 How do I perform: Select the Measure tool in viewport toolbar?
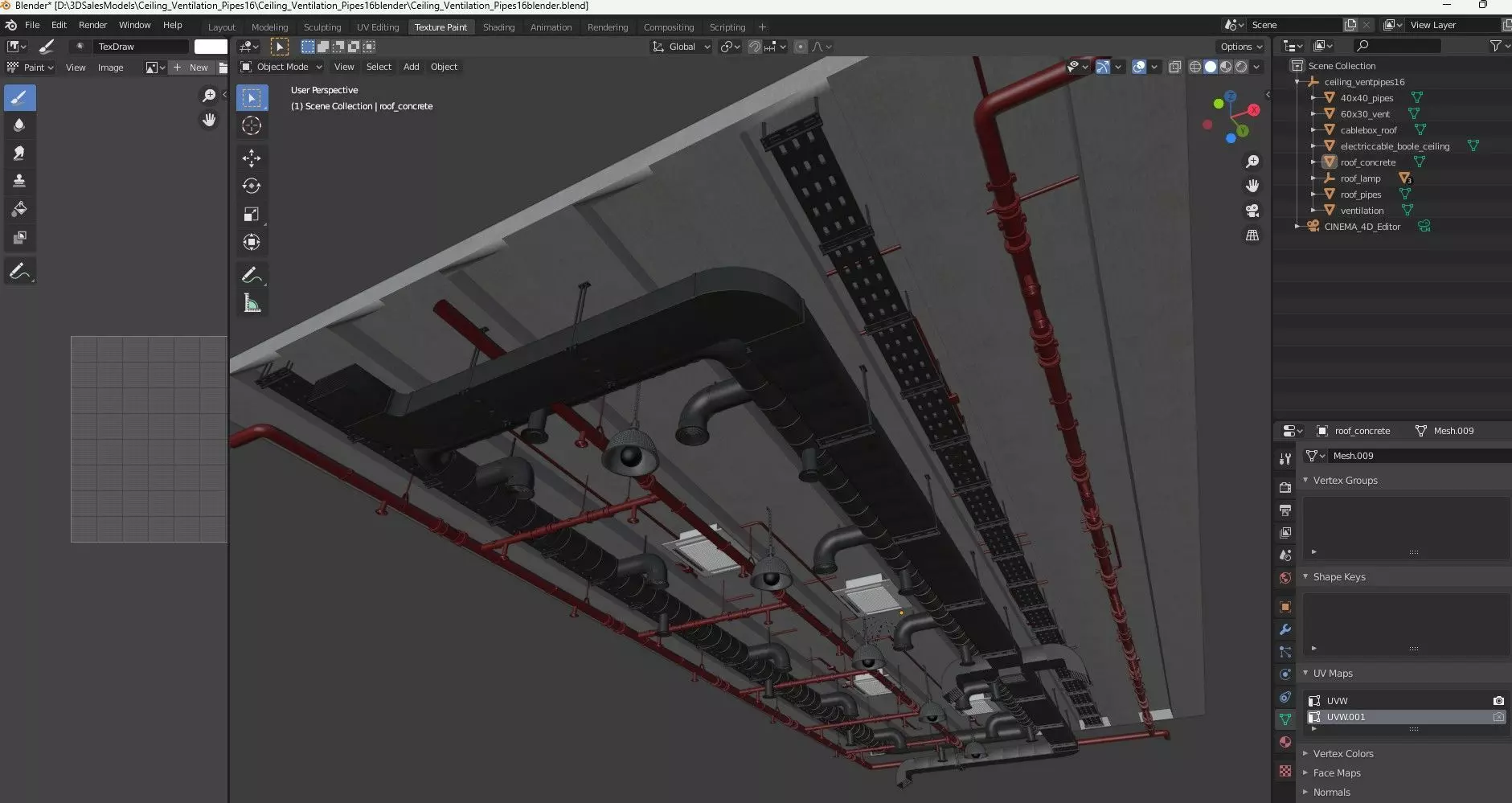click(252, 303)
